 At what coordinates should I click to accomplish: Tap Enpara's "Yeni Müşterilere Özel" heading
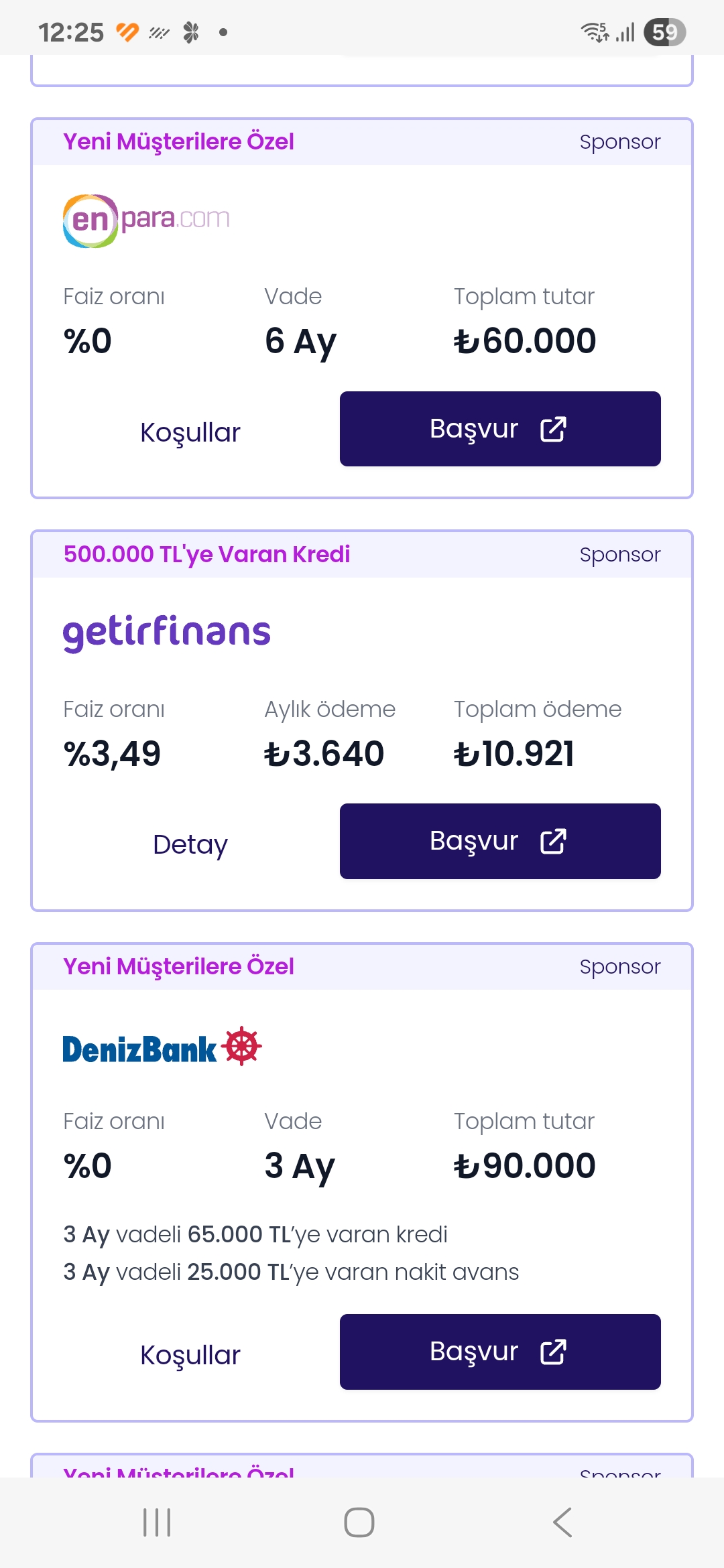tap(178, 142)
